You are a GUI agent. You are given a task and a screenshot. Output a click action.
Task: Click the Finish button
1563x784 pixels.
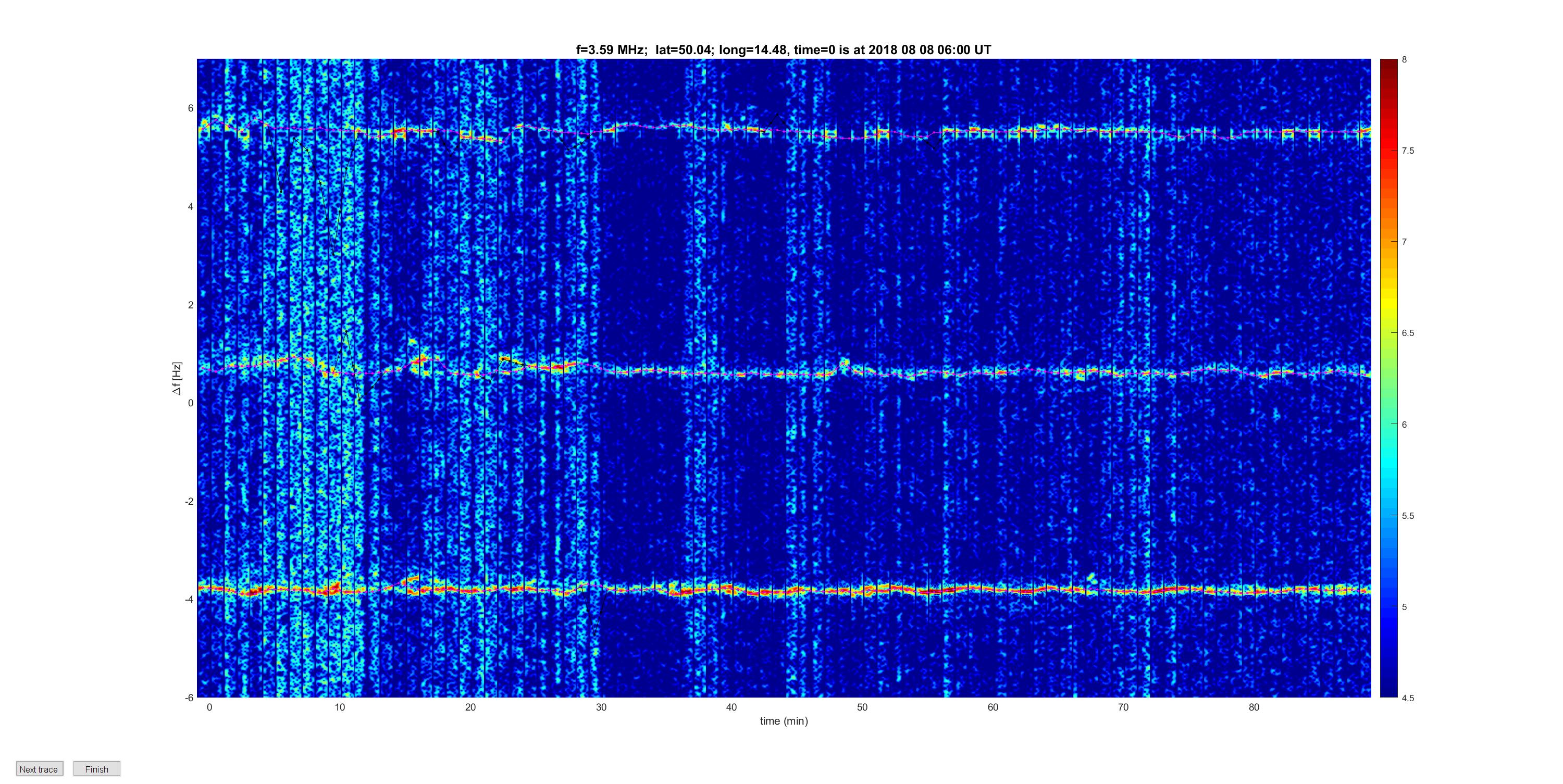point(96,769)
